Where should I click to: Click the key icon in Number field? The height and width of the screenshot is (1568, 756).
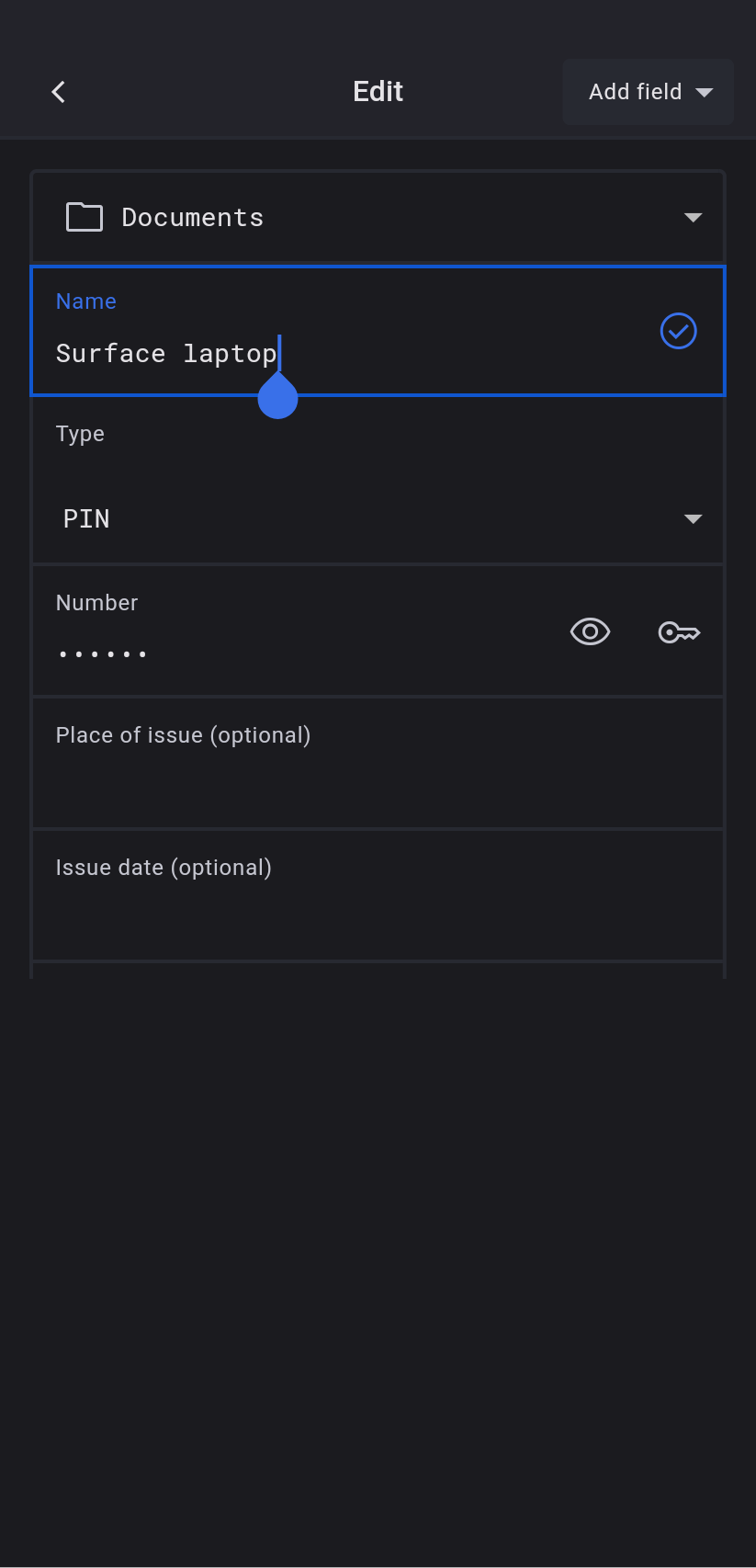tap(679, 632)
